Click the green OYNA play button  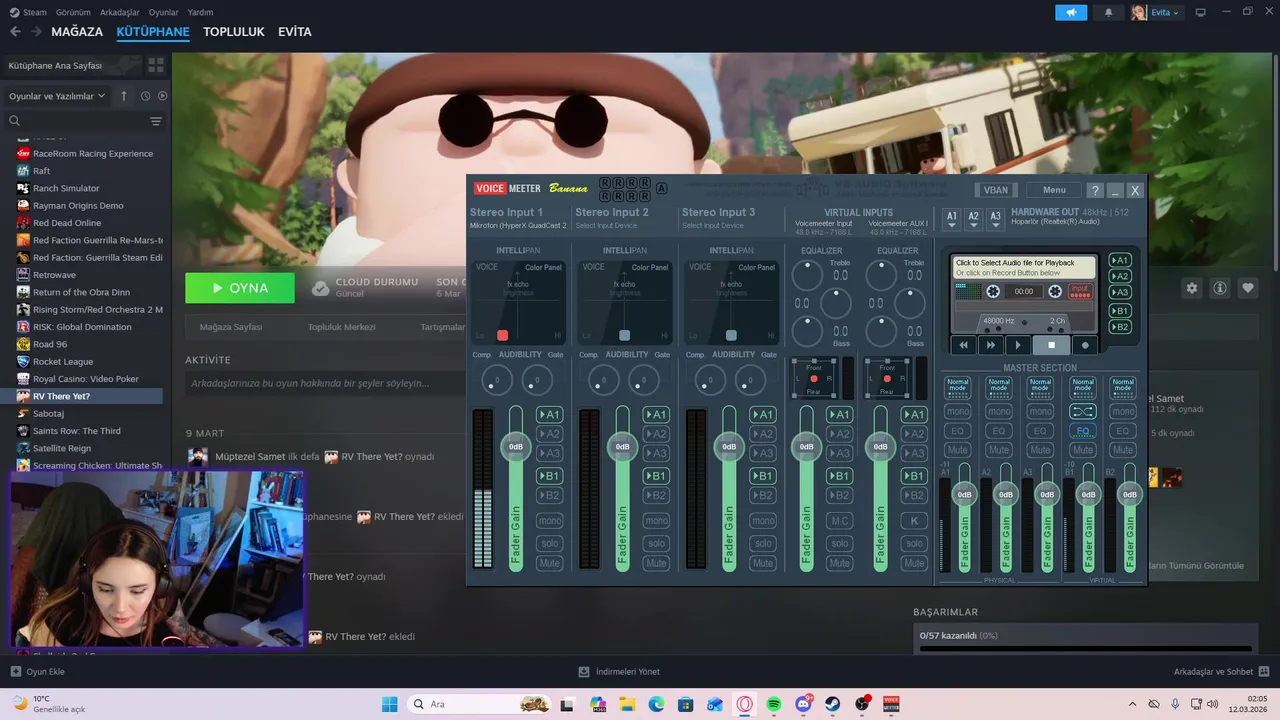pos(240,288)
